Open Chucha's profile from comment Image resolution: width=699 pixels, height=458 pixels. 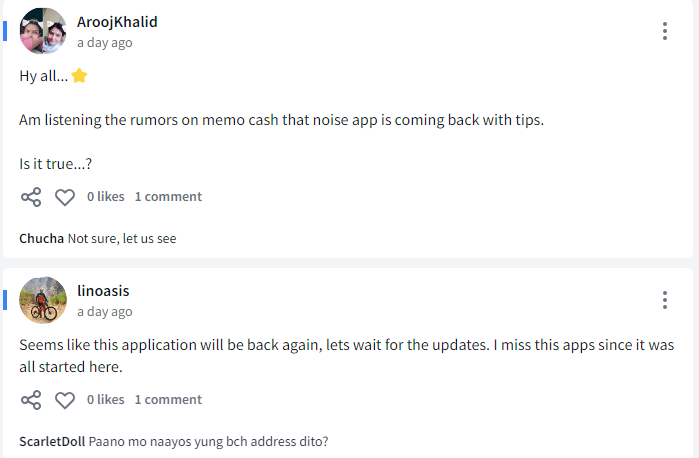point(41,239)
